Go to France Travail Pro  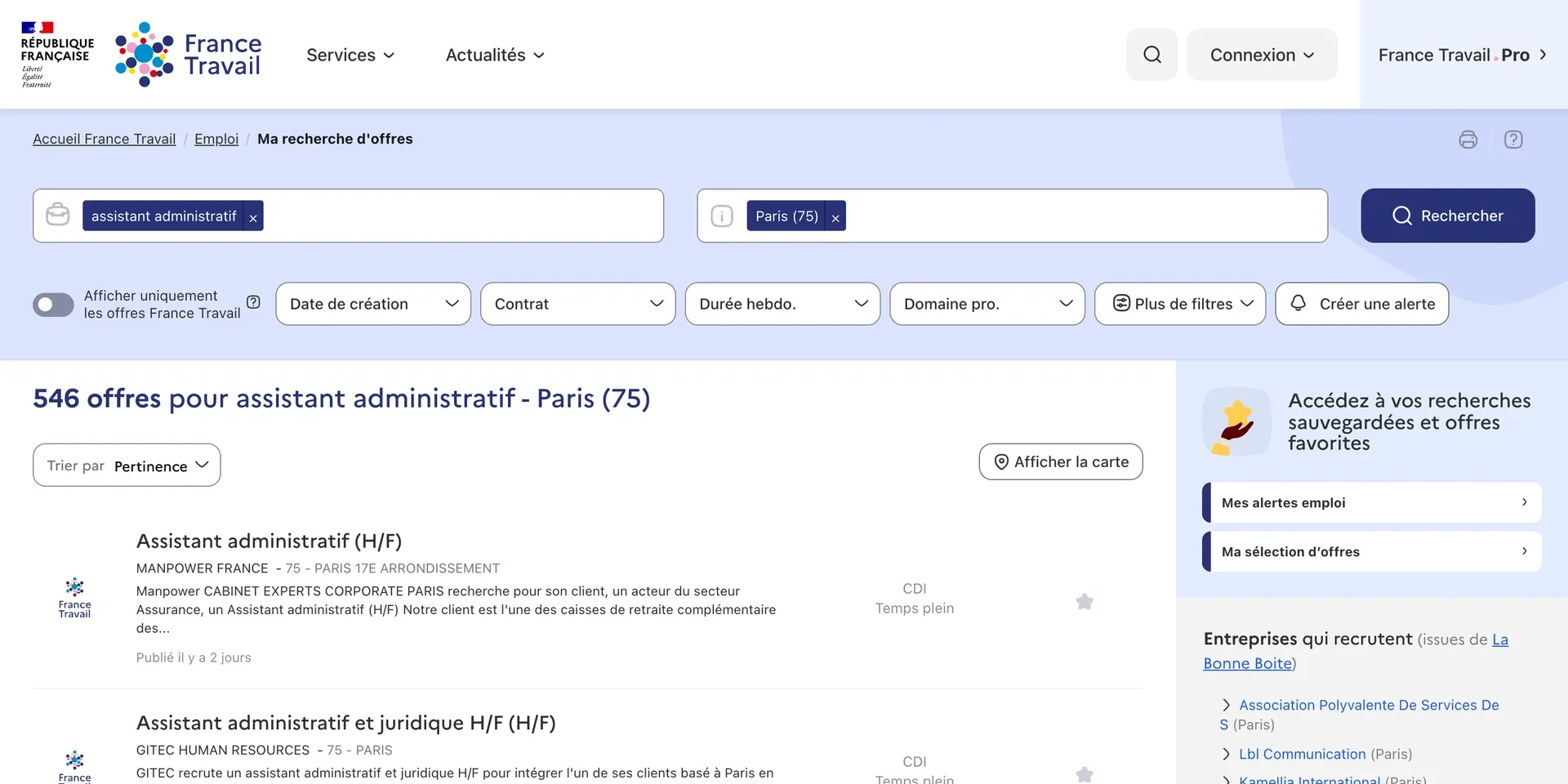click(x=1462, y=55)
